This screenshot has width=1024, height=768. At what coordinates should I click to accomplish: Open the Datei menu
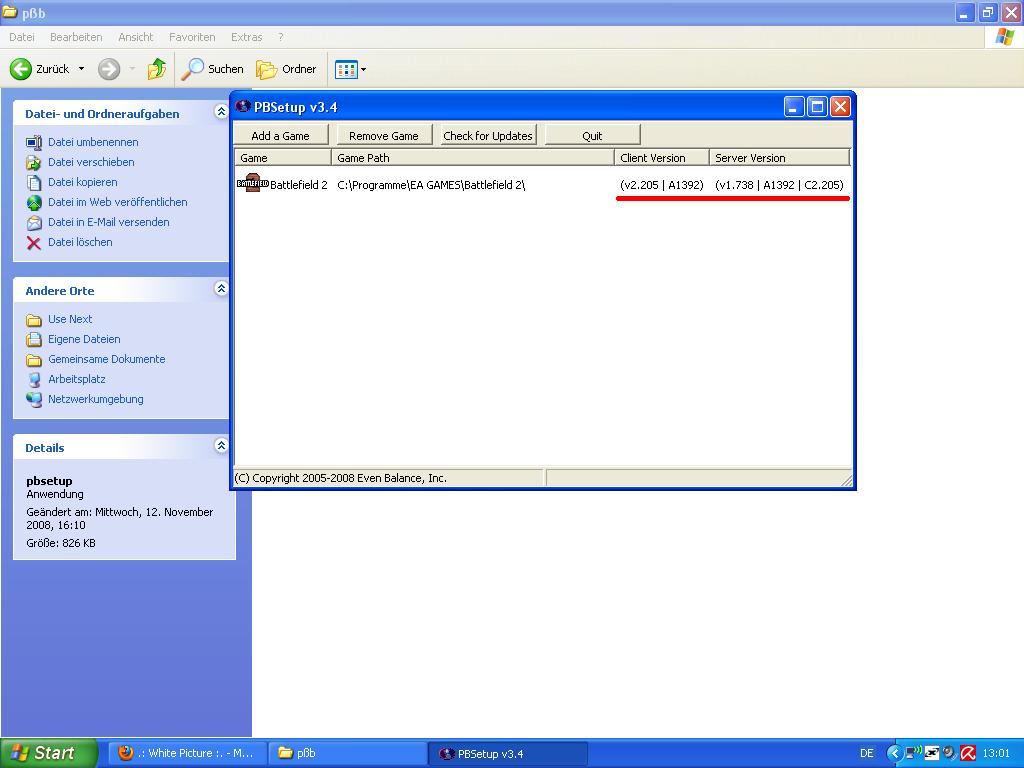pos(22,37)
